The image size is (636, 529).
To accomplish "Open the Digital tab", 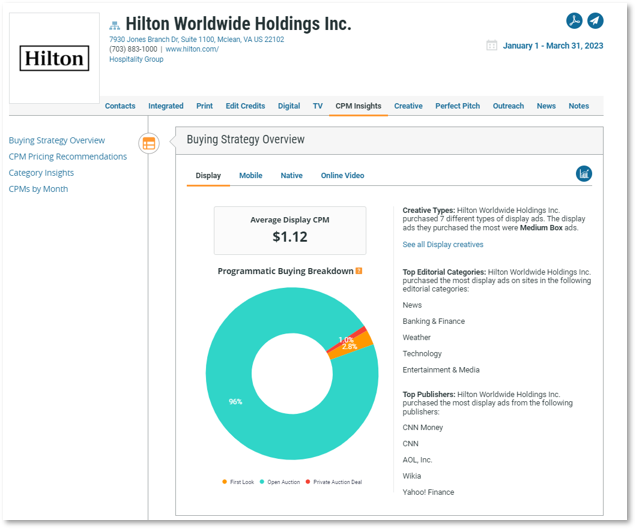I will click(x=289, y=106).
